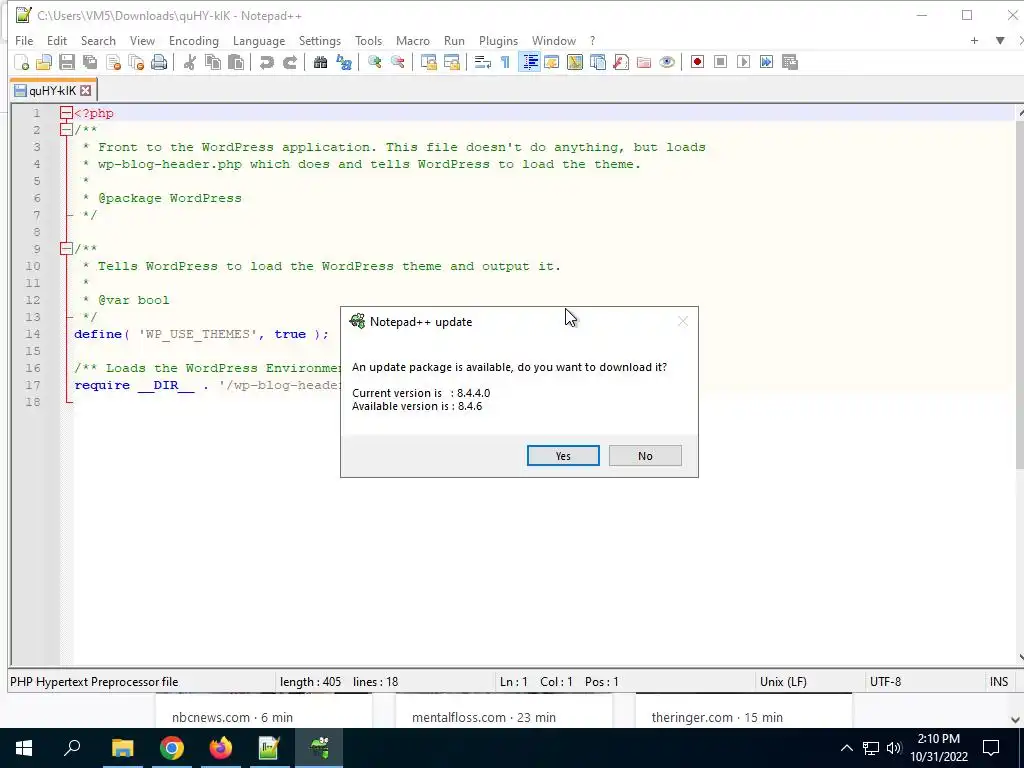This screenshot has height=768, width=1024.
Task: Open the Folder as Workspace icon
Action: 644,63
